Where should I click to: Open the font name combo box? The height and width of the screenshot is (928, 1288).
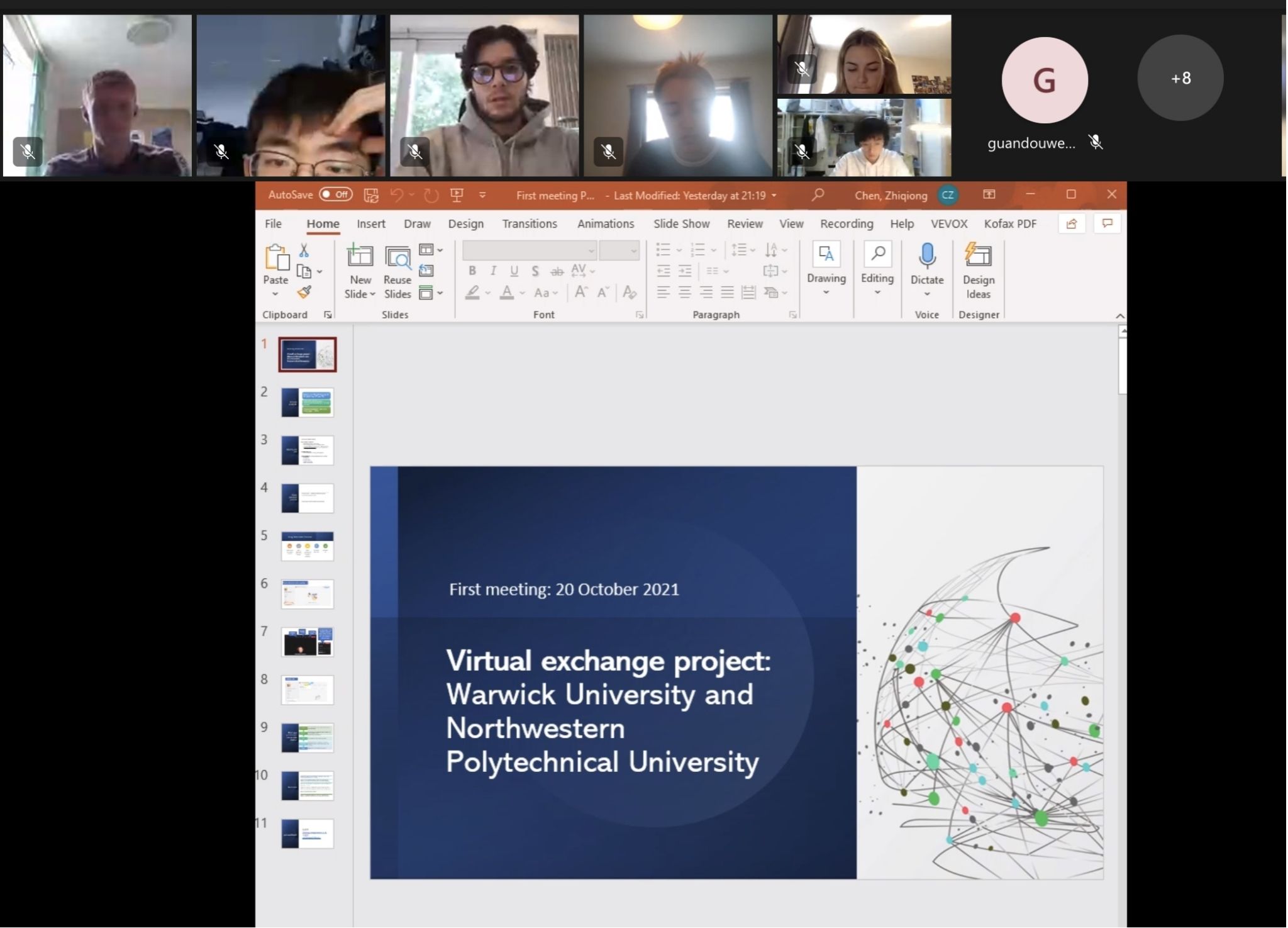[x=529, y=250]
